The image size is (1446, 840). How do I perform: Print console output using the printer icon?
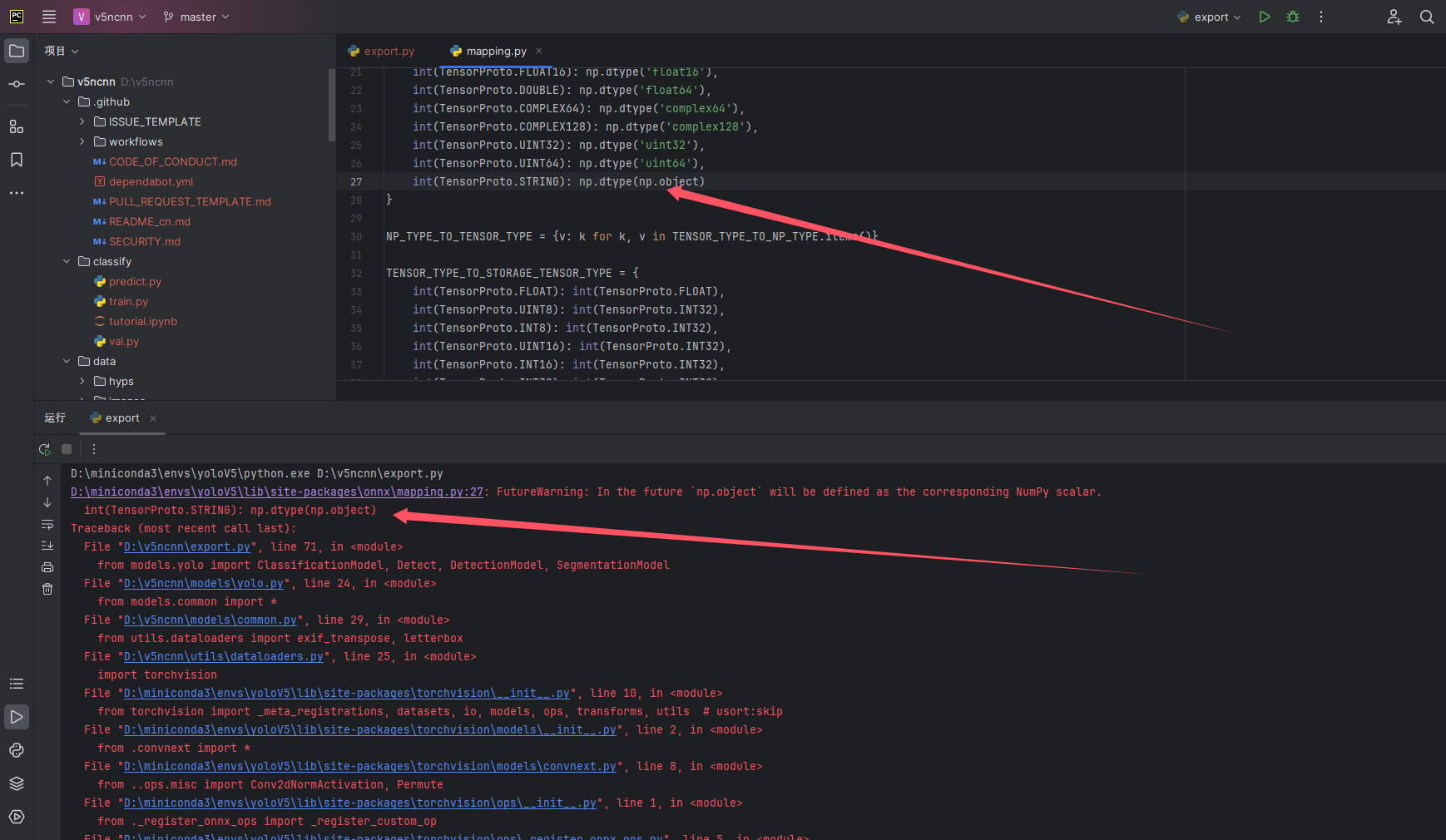point(47,566)
